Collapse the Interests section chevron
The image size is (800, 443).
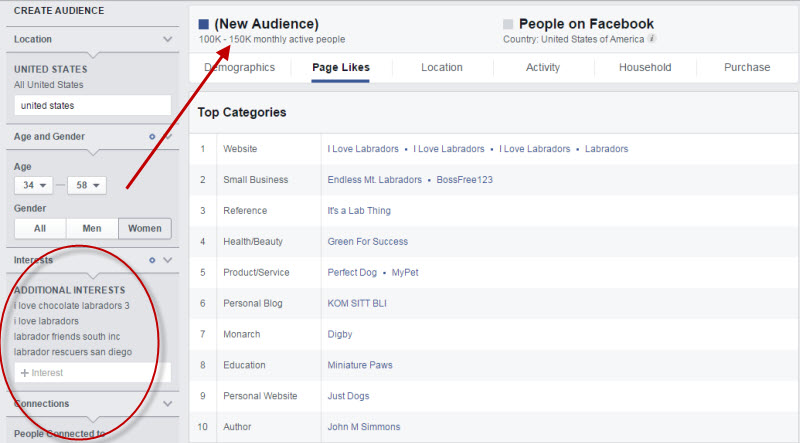pyautogui.click(x=167, y=260)
